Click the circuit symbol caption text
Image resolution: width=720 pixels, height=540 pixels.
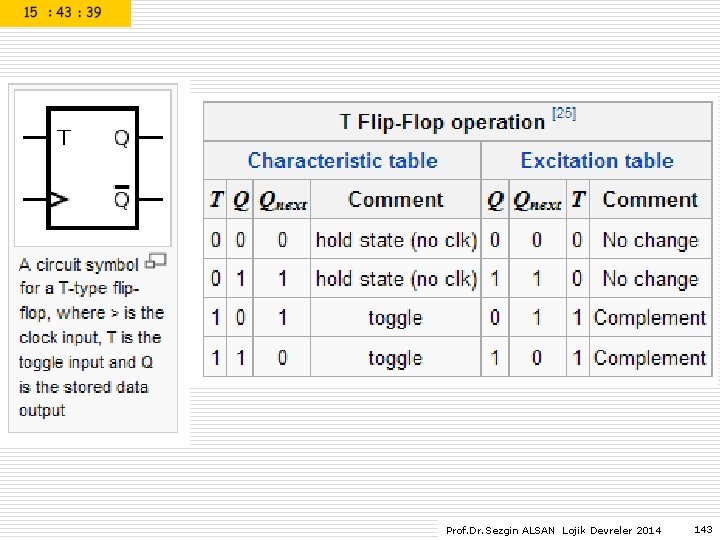pos(92,338)
